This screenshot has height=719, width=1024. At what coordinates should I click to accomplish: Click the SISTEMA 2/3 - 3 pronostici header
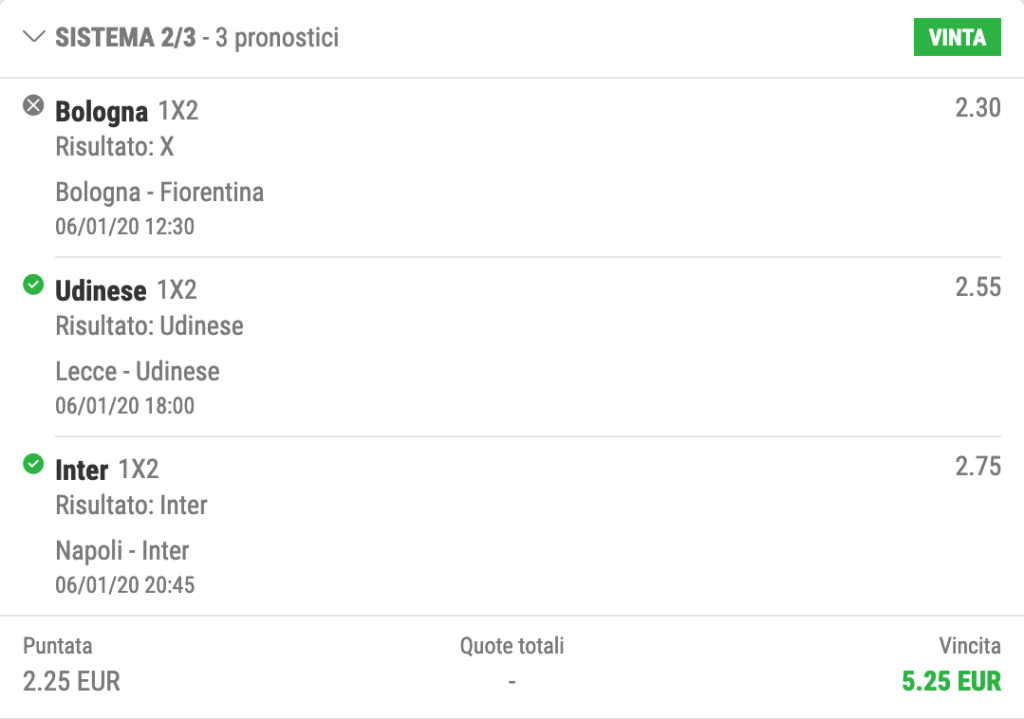coord(197,38)
